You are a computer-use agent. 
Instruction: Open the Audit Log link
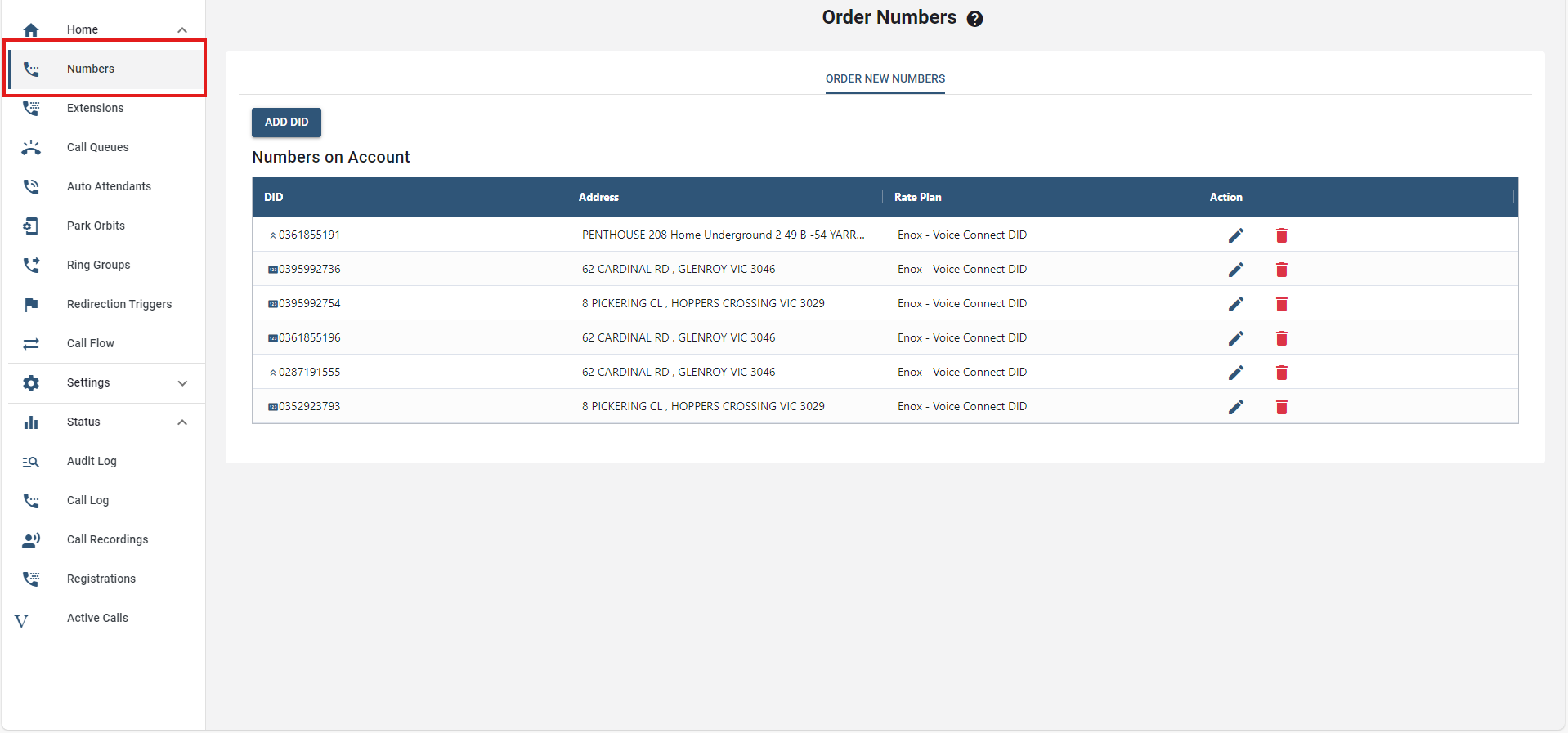[92, 462]
